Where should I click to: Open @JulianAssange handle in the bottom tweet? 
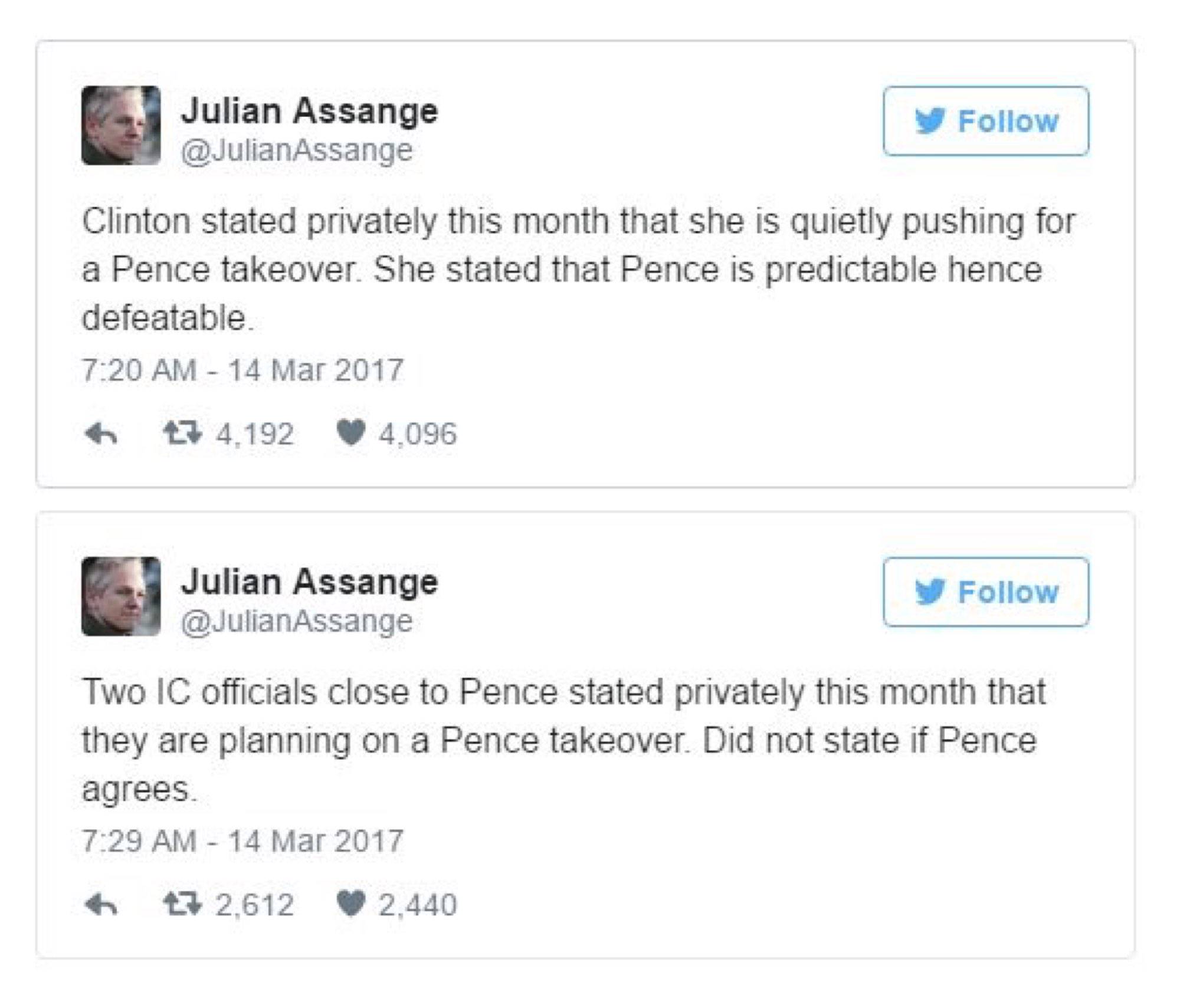[296, 620]
